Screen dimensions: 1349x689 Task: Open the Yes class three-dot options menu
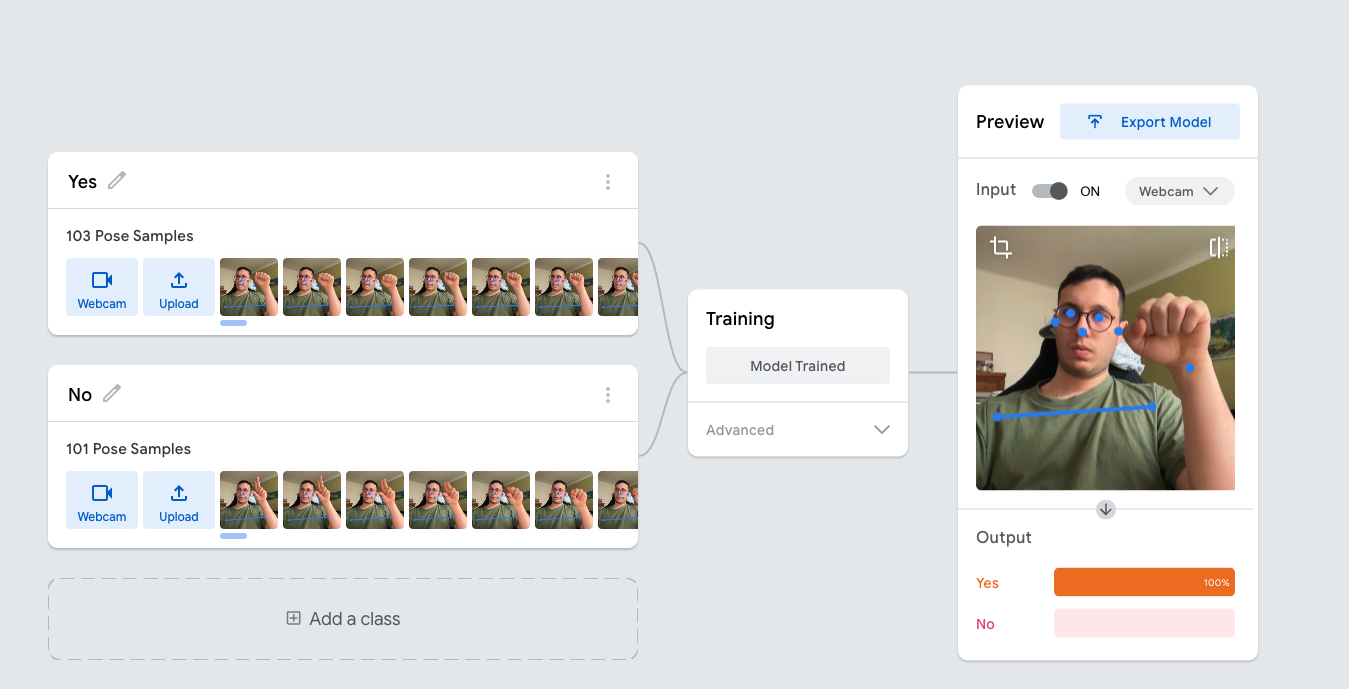click(x=608, y=182)
